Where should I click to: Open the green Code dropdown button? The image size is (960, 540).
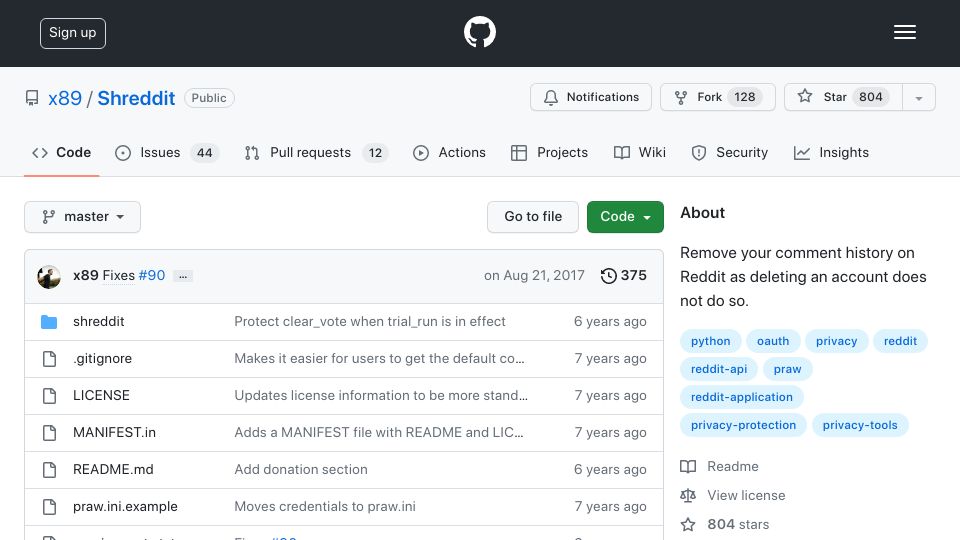coord(625,217)
